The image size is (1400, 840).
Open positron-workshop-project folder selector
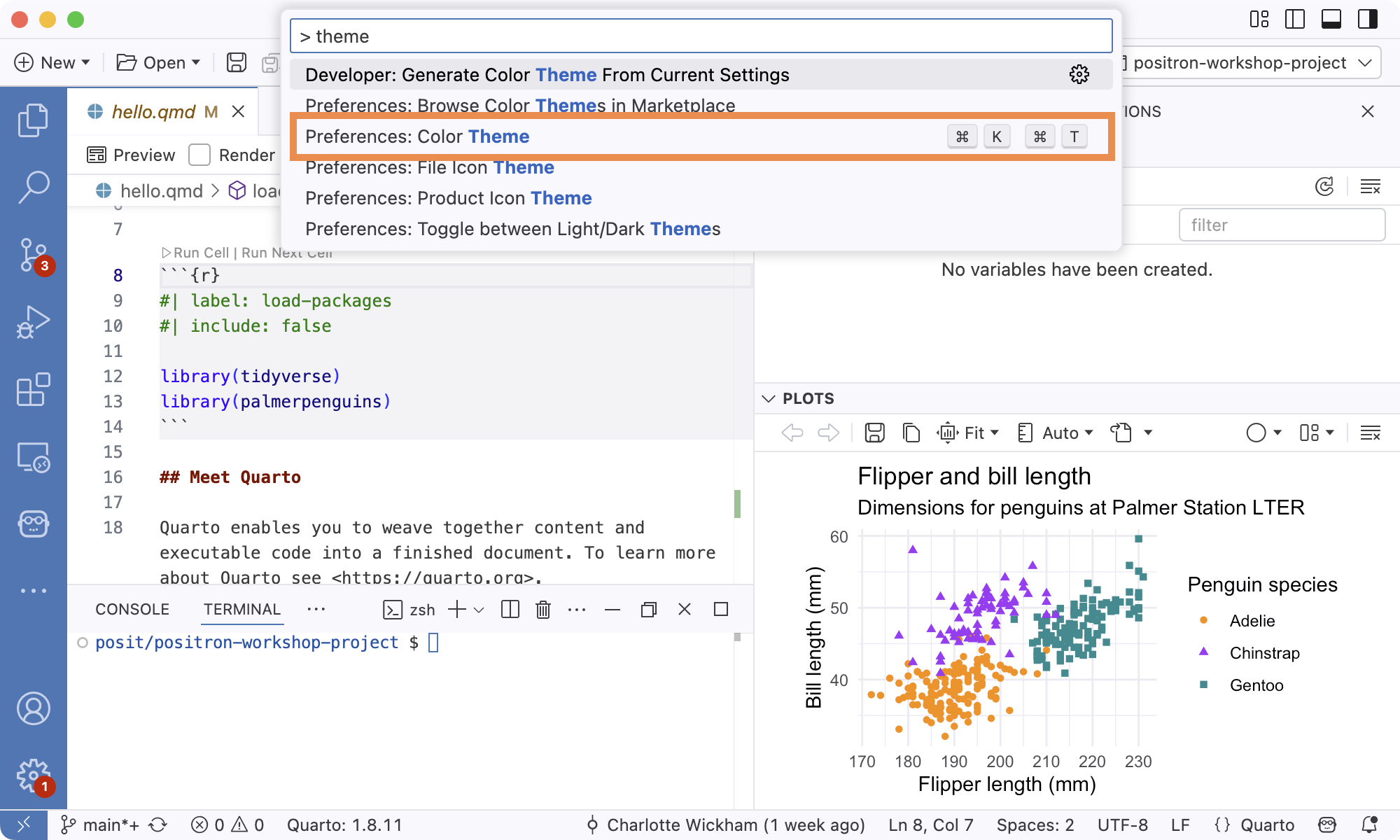1249,62
